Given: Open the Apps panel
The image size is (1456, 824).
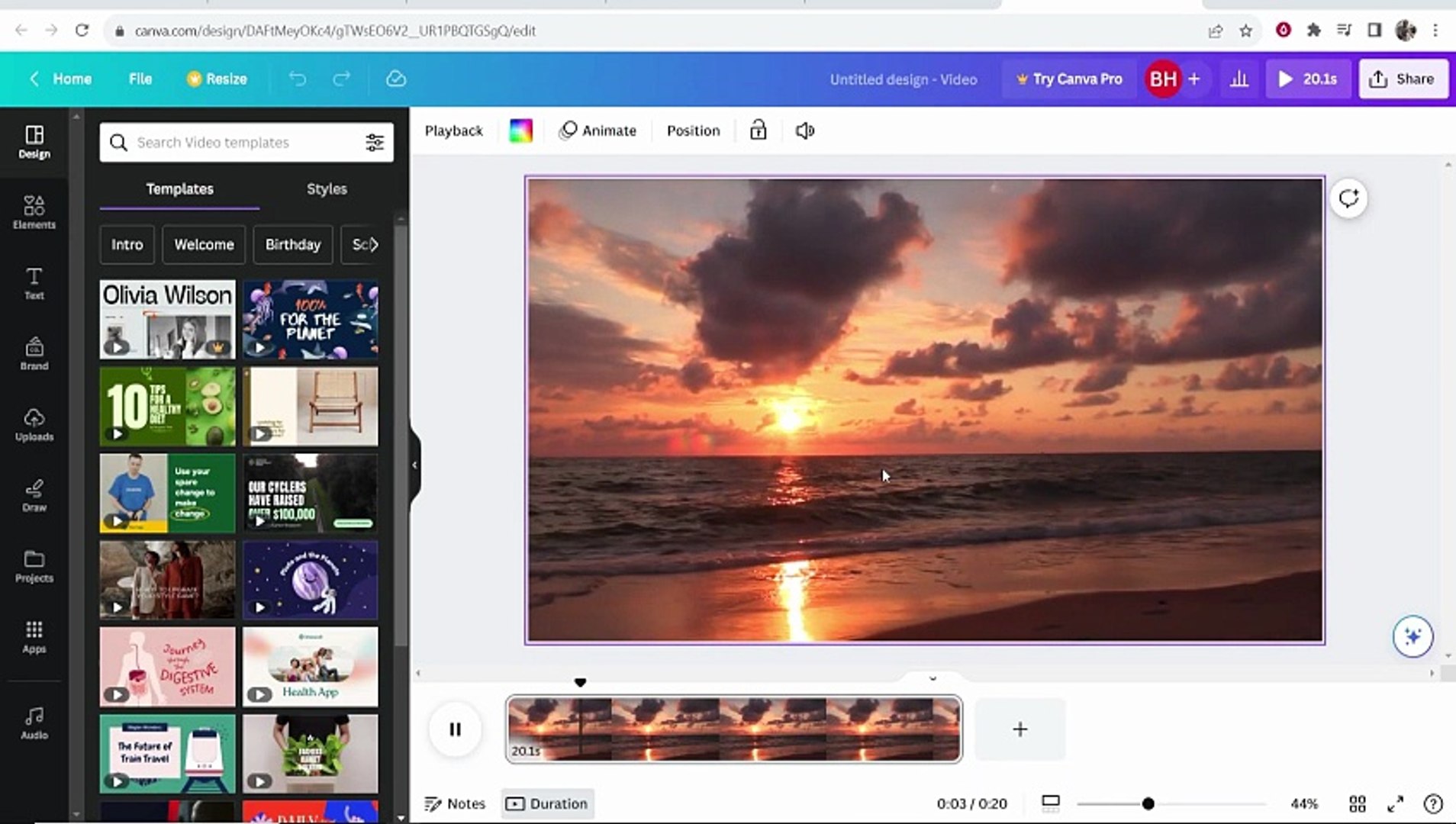Looking at the screenshot, I should [x=34, y=637].
